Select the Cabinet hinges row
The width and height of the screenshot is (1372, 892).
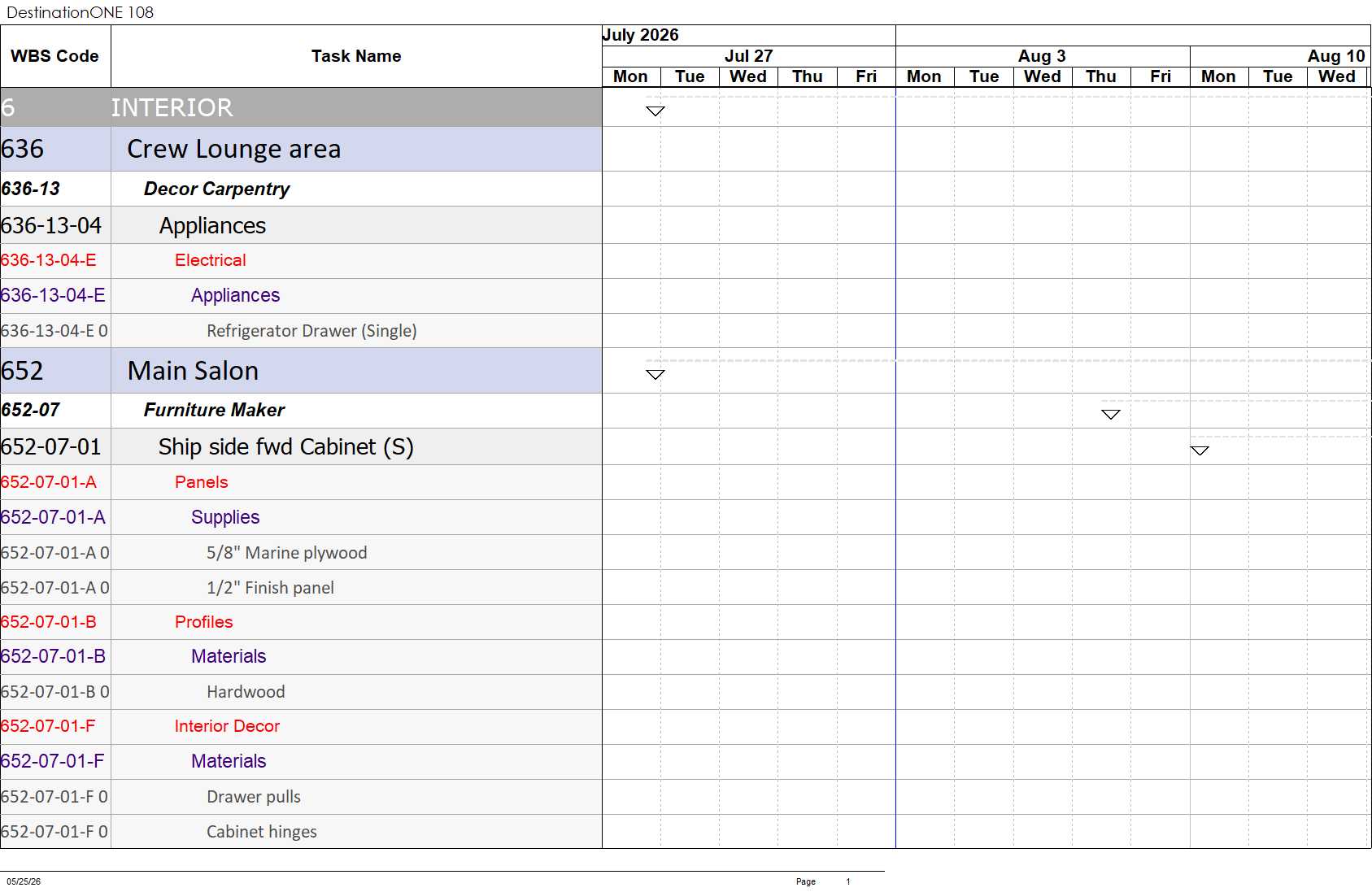coord(301,832)
